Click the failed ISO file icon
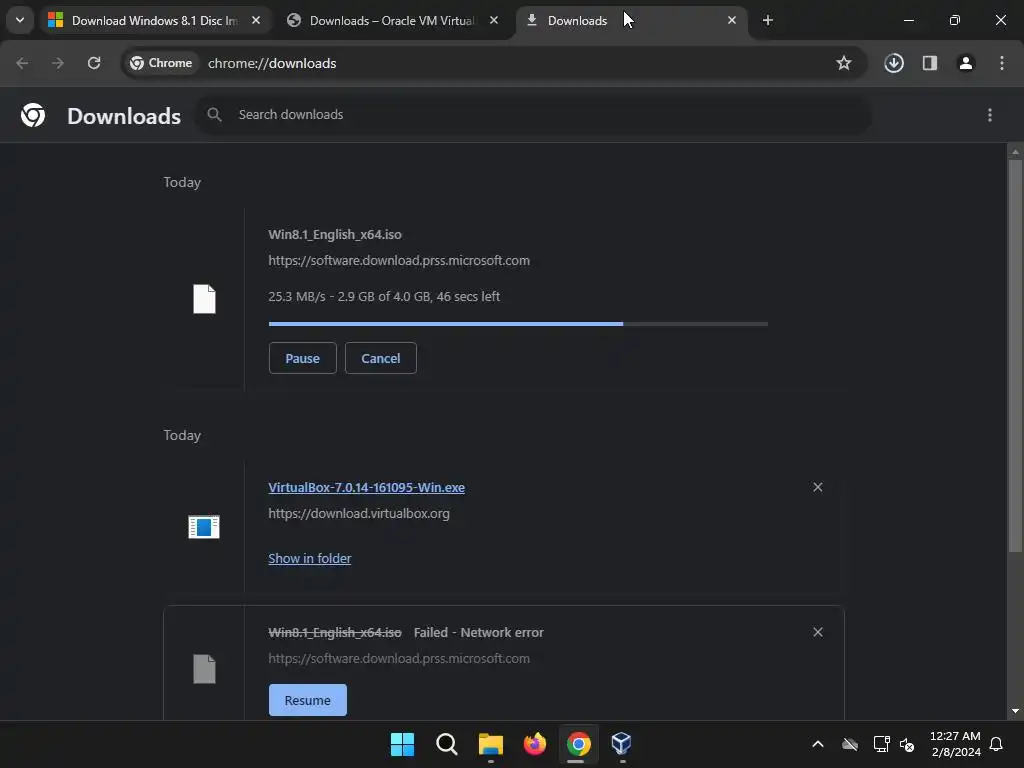The width and height of the screenshot is (1024, 768). 204,669
